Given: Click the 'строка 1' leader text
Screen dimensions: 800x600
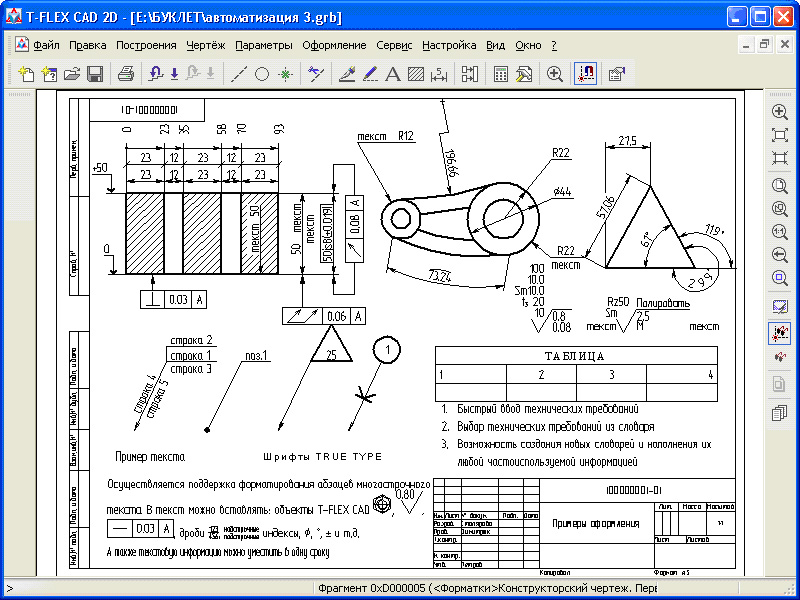Looking at the screenshot, I should point(191,355).
